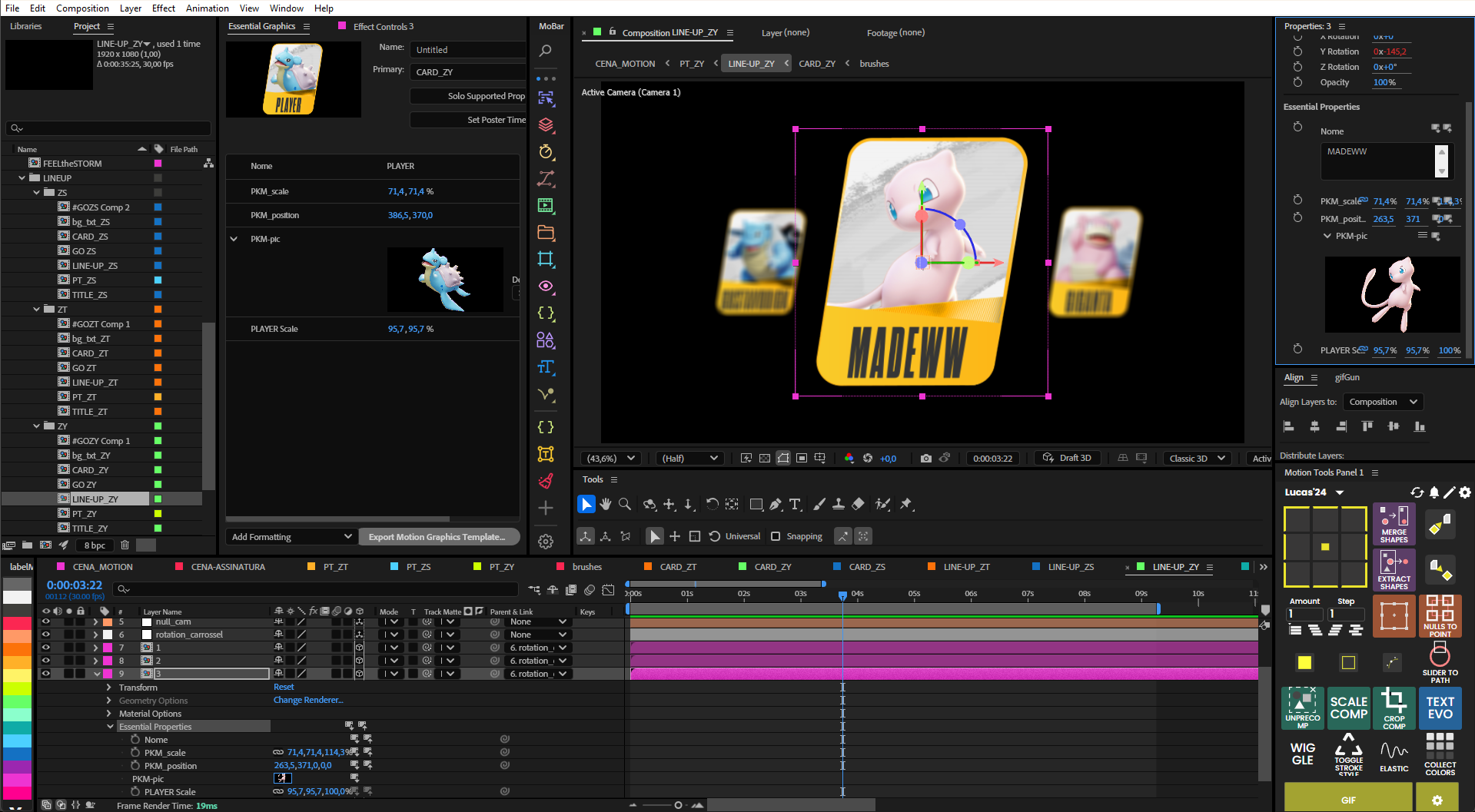Select the Hand tool
The height and width of the screenshot is (812, 1475).
tap(606, 504)
